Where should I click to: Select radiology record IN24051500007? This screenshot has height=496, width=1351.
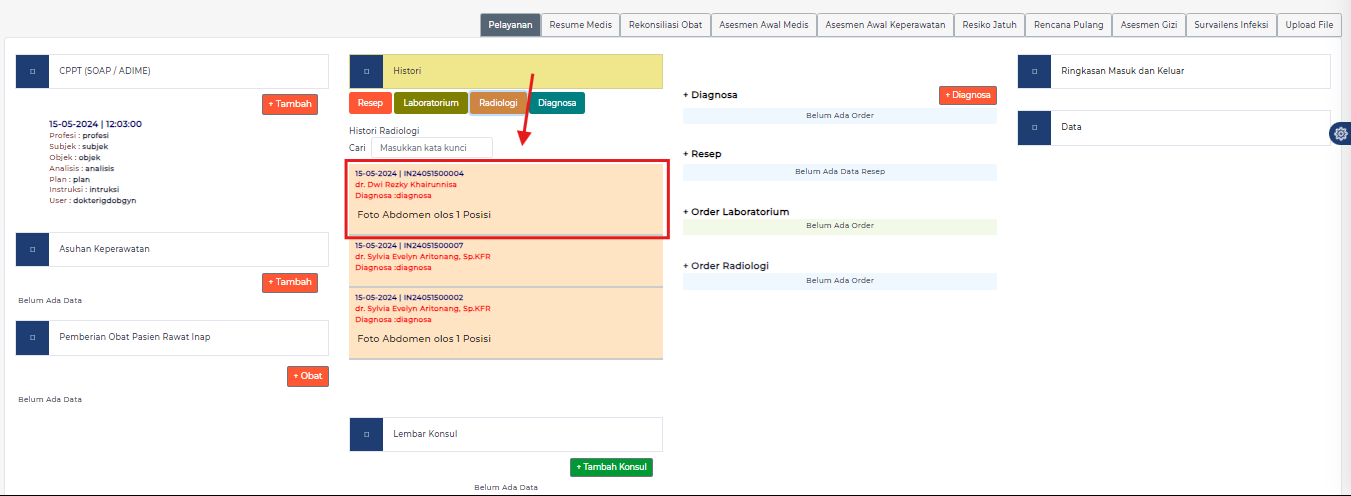(x=505, y=257)
